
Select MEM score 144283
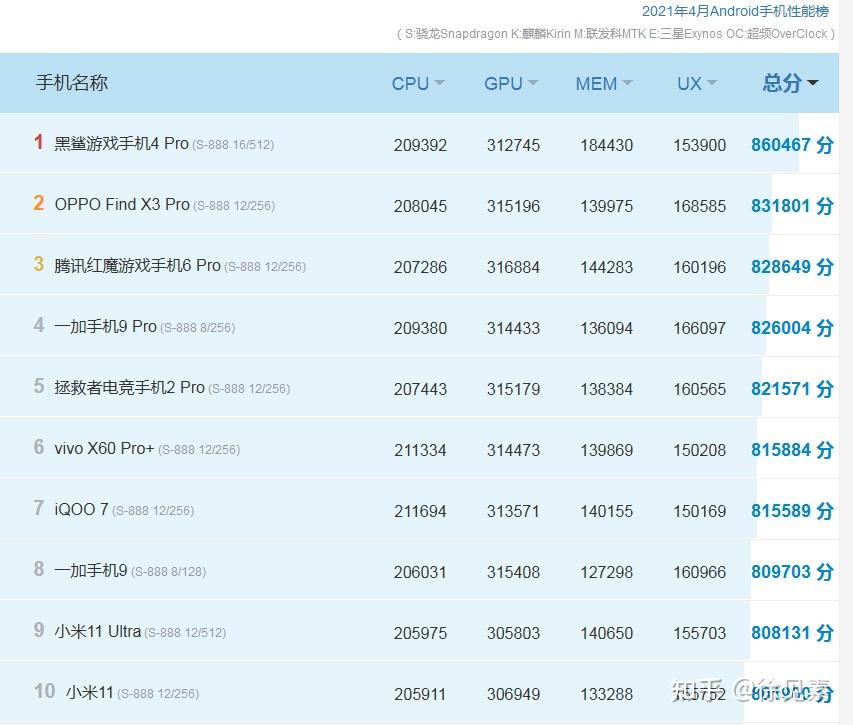(607, 267)
